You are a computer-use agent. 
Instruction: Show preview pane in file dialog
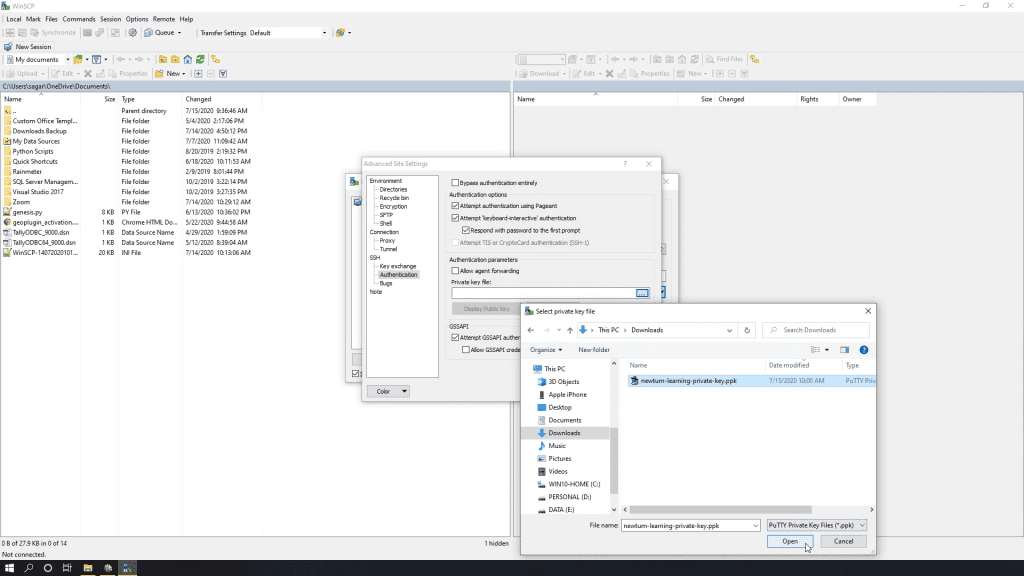844,350
